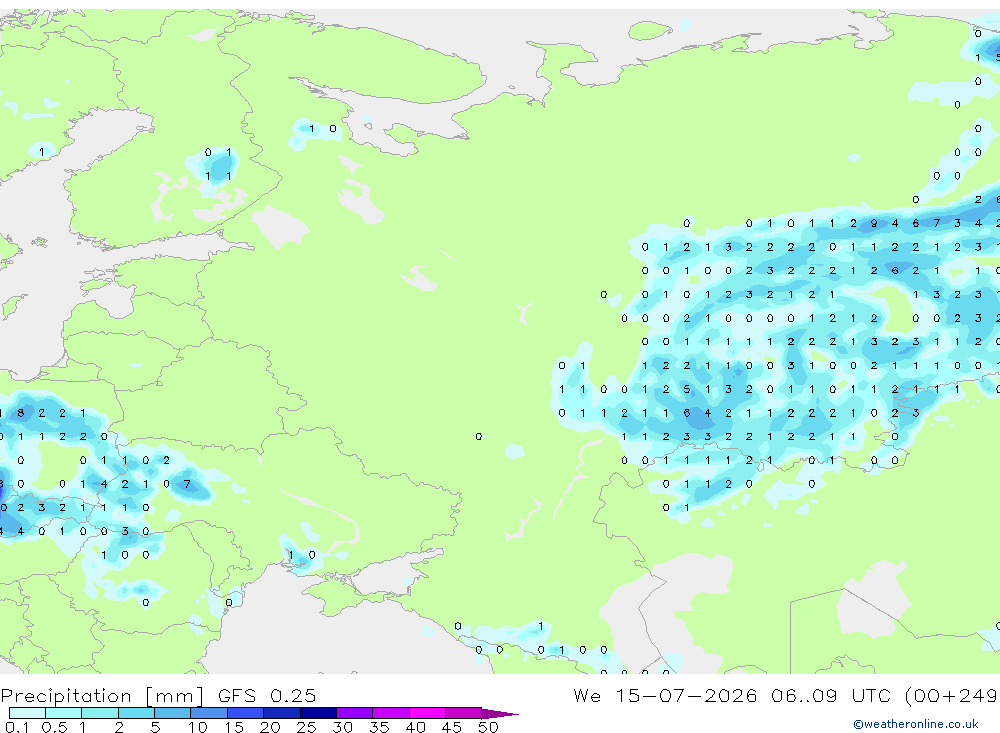Select the 0.5–1 mm legend color swatch
The height and width of the screenshot is (733, 1000).
[x=64, y=713]
